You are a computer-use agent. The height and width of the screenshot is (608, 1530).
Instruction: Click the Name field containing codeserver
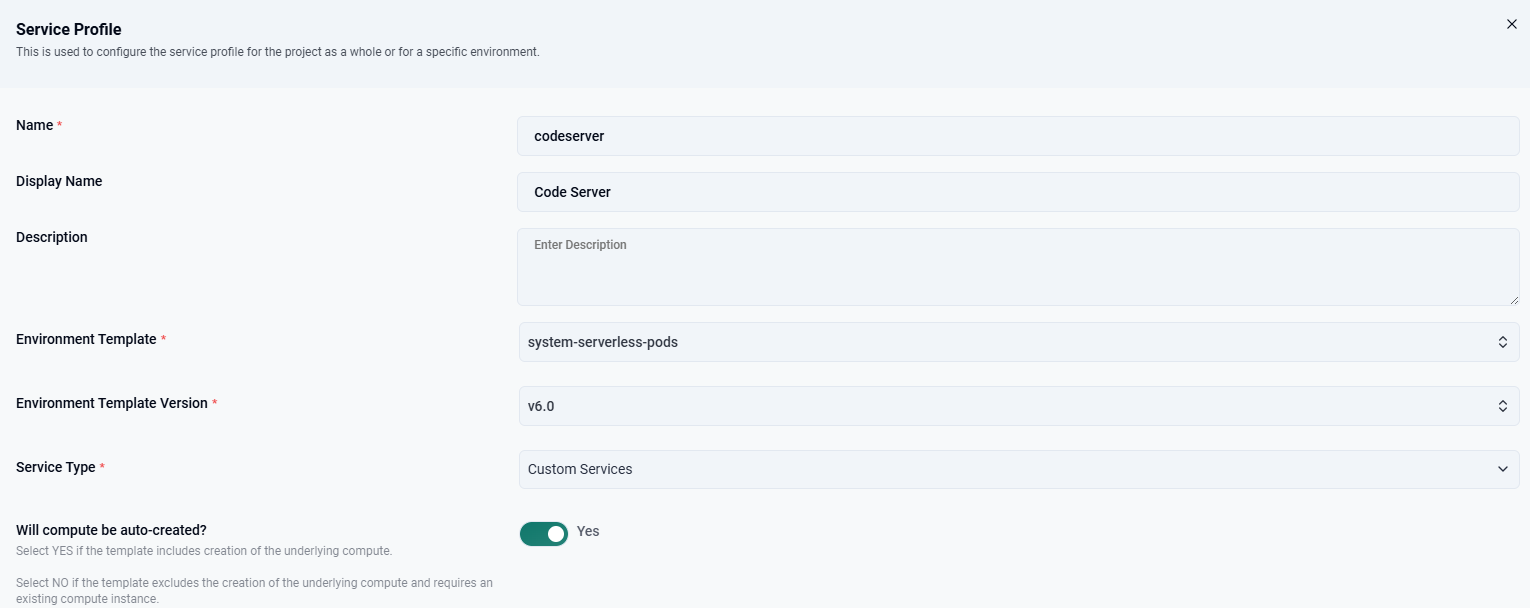pos(1017,136)
